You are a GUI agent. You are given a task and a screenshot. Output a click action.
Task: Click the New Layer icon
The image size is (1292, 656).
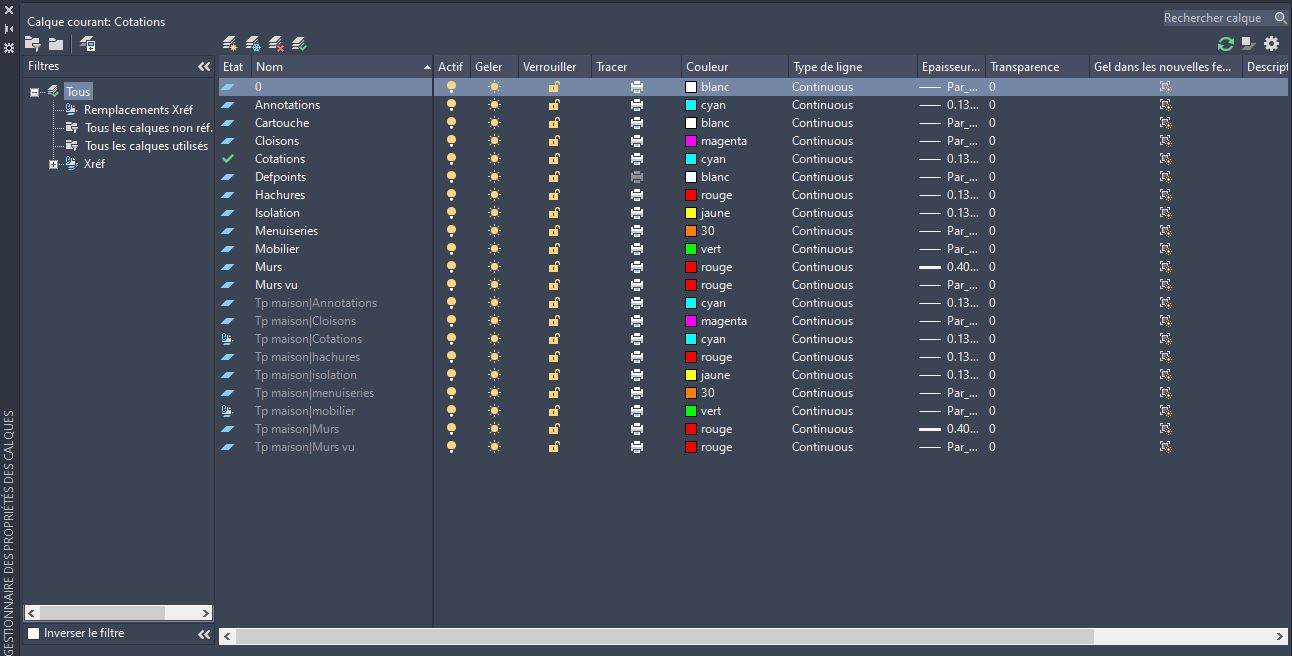[x=230, y=44]
